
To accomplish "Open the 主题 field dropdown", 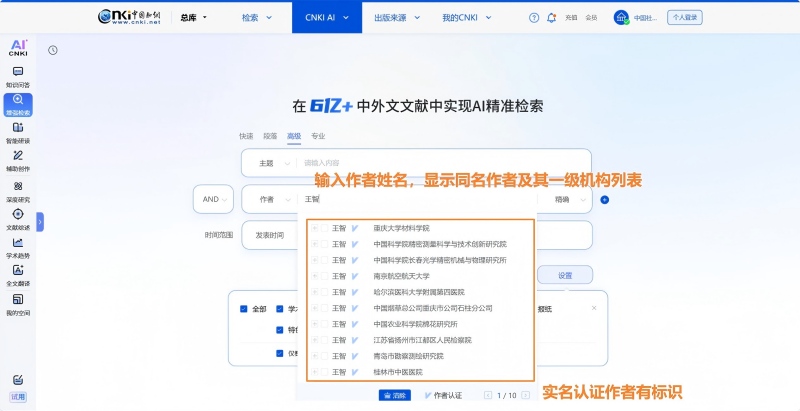I will (x=271, y=163).
